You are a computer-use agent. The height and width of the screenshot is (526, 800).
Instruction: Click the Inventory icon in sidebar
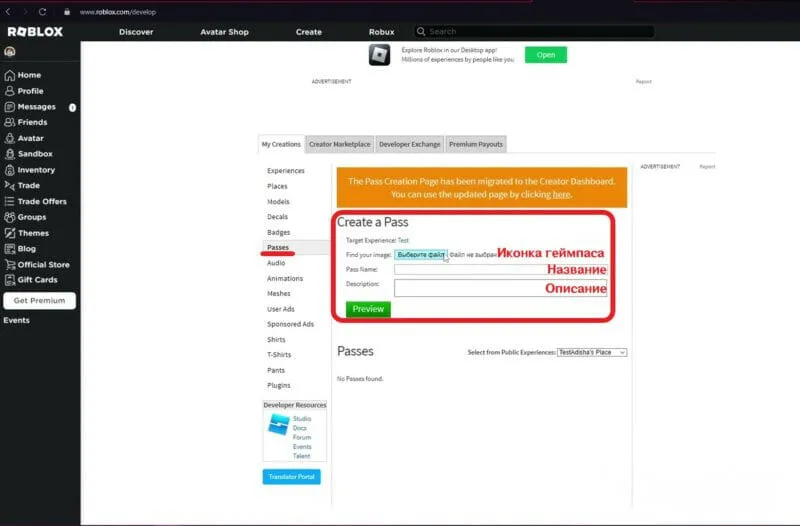click(10, 170)
